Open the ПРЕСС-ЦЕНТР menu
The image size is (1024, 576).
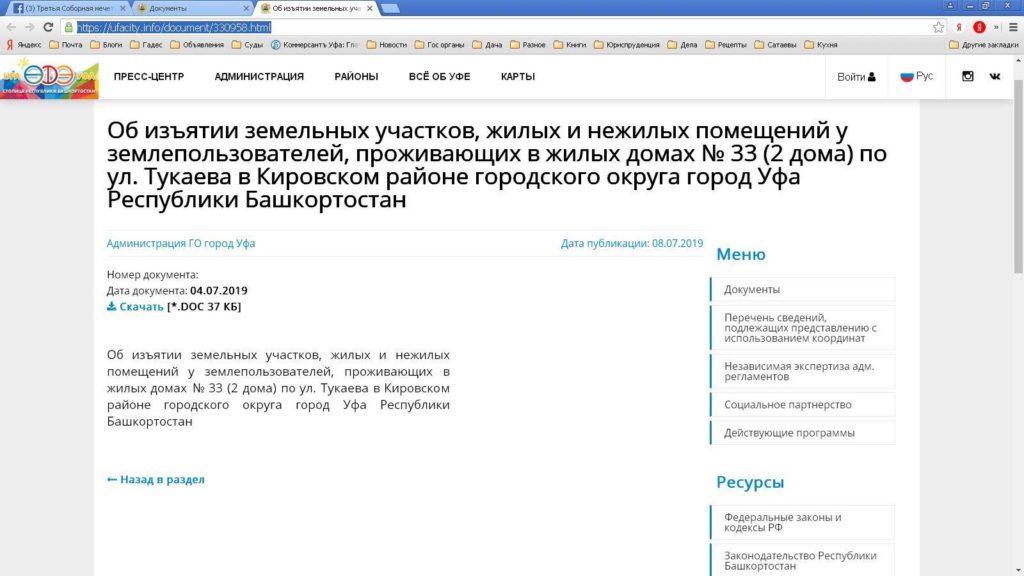[x=149, y=77]
